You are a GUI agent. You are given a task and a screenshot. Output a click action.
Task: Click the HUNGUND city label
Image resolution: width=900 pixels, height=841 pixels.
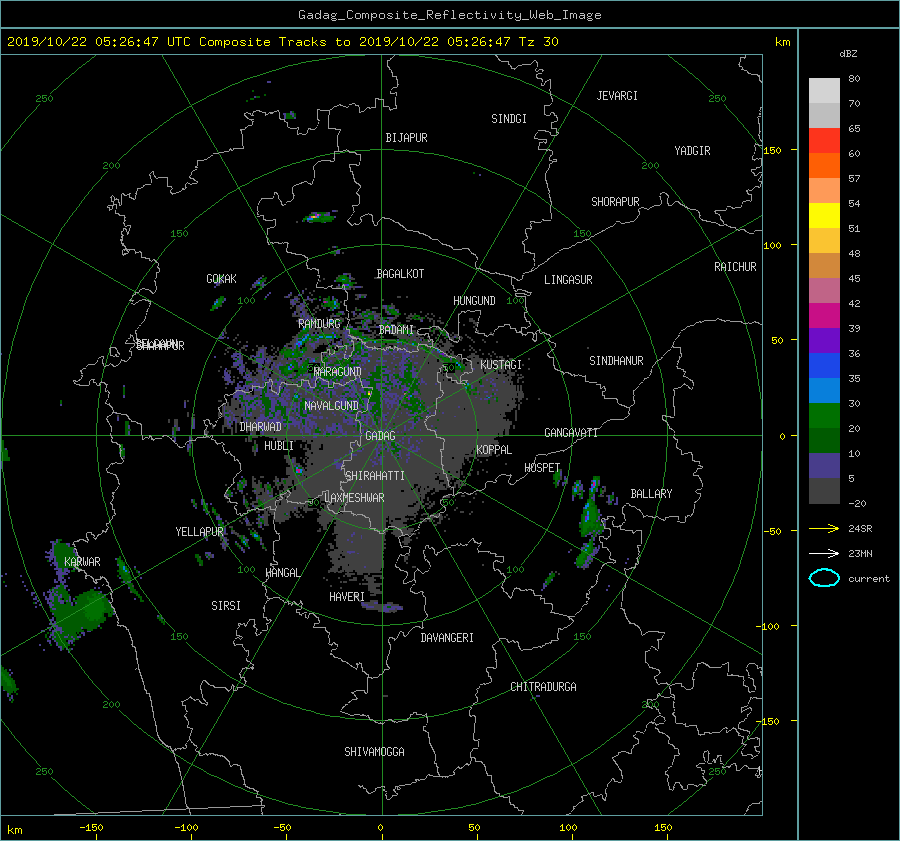474,301
